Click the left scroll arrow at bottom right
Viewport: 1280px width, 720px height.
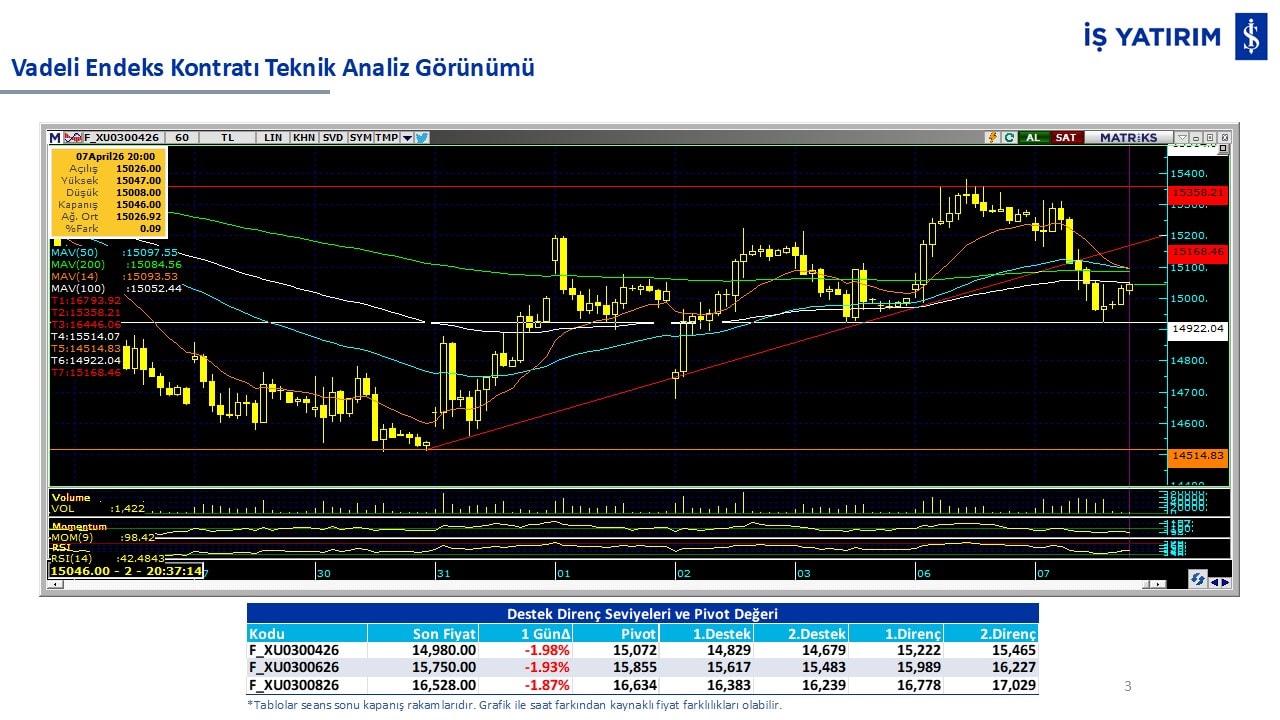(x=1214, y=581)
